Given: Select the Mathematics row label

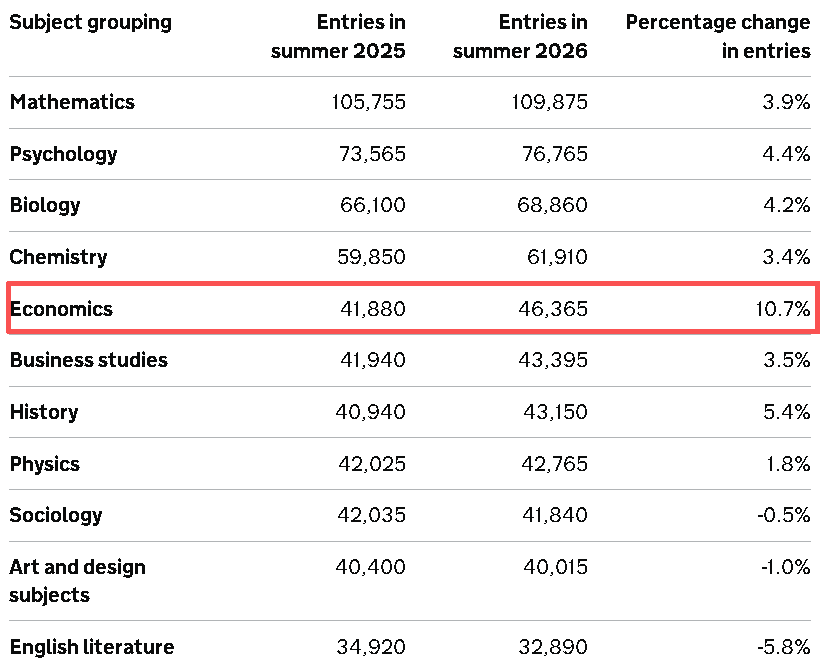Looking at the screenshot, I should coord(73,102).
